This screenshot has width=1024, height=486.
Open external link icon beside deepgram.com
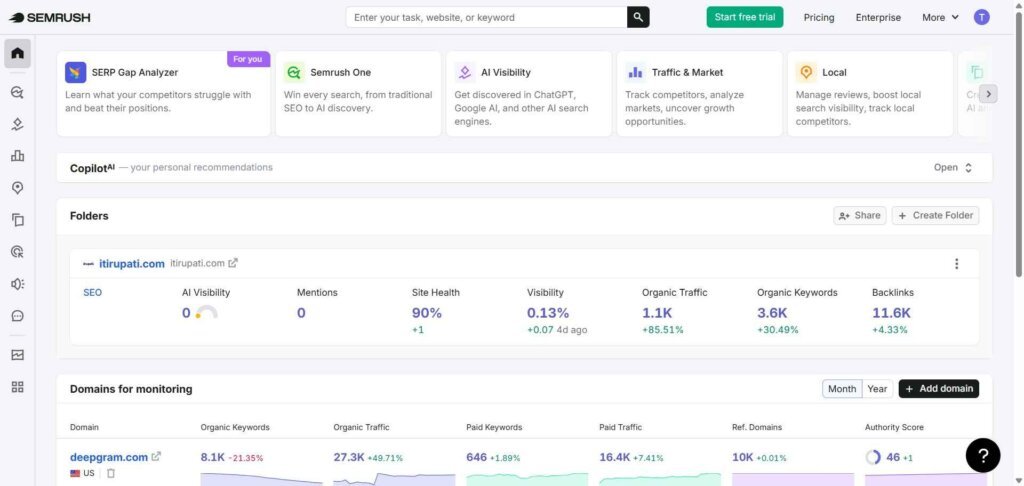coord(156,457)
